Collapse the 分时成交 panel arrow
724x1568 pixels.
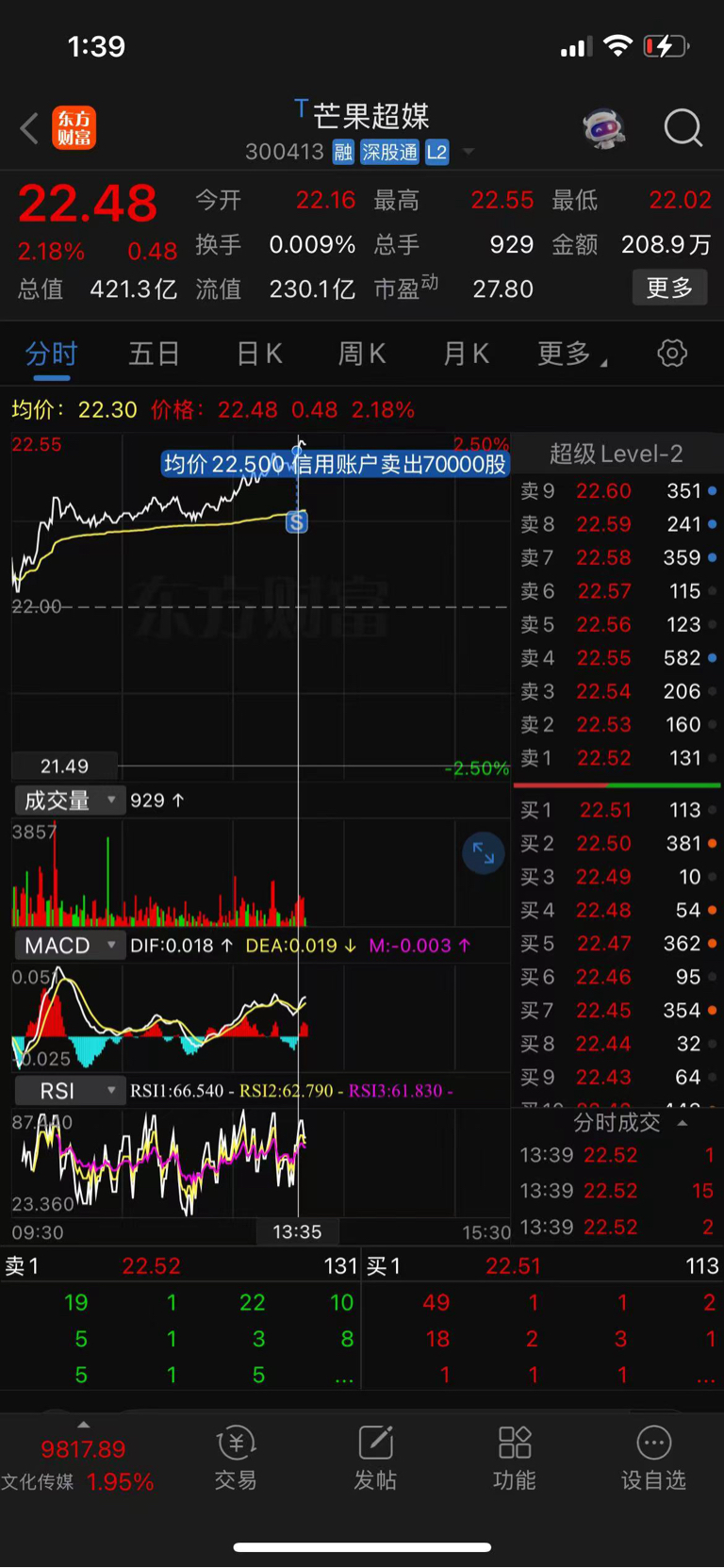[x=683, y=1123]
